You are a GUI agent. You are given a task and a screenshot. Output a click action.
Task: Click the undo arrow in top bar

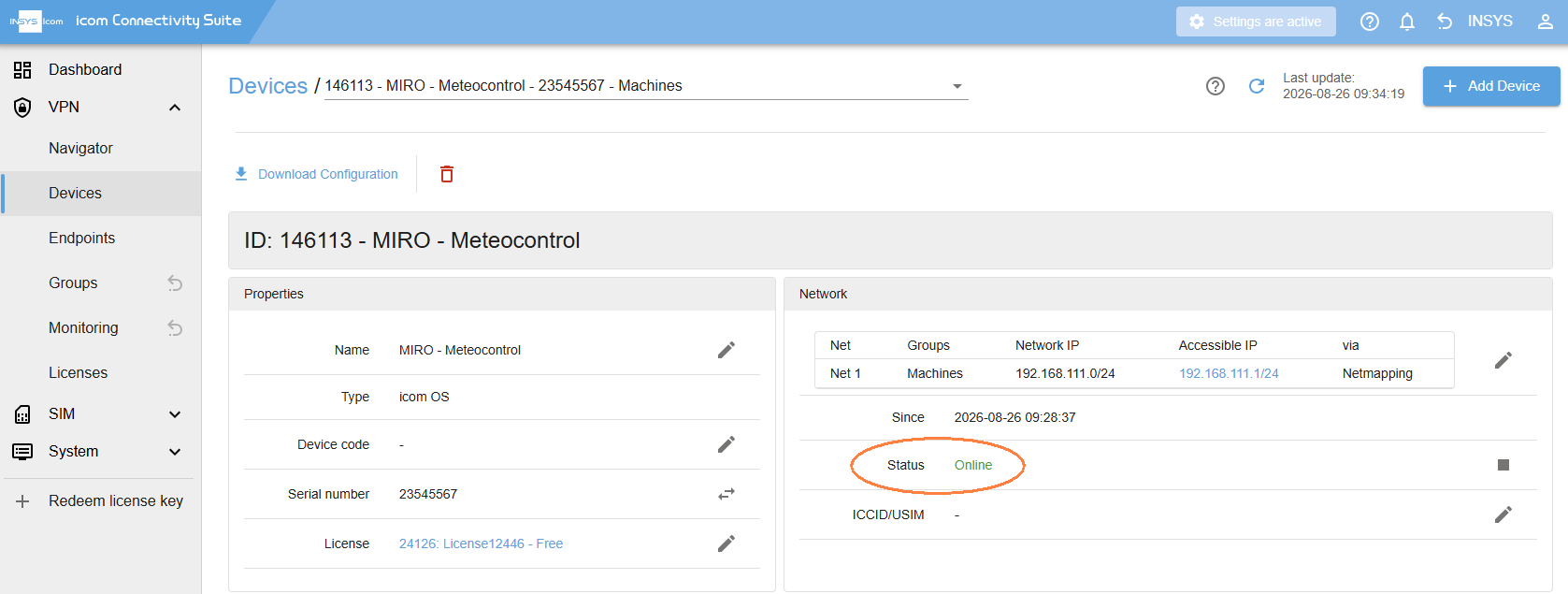(x=1445, y=22)
